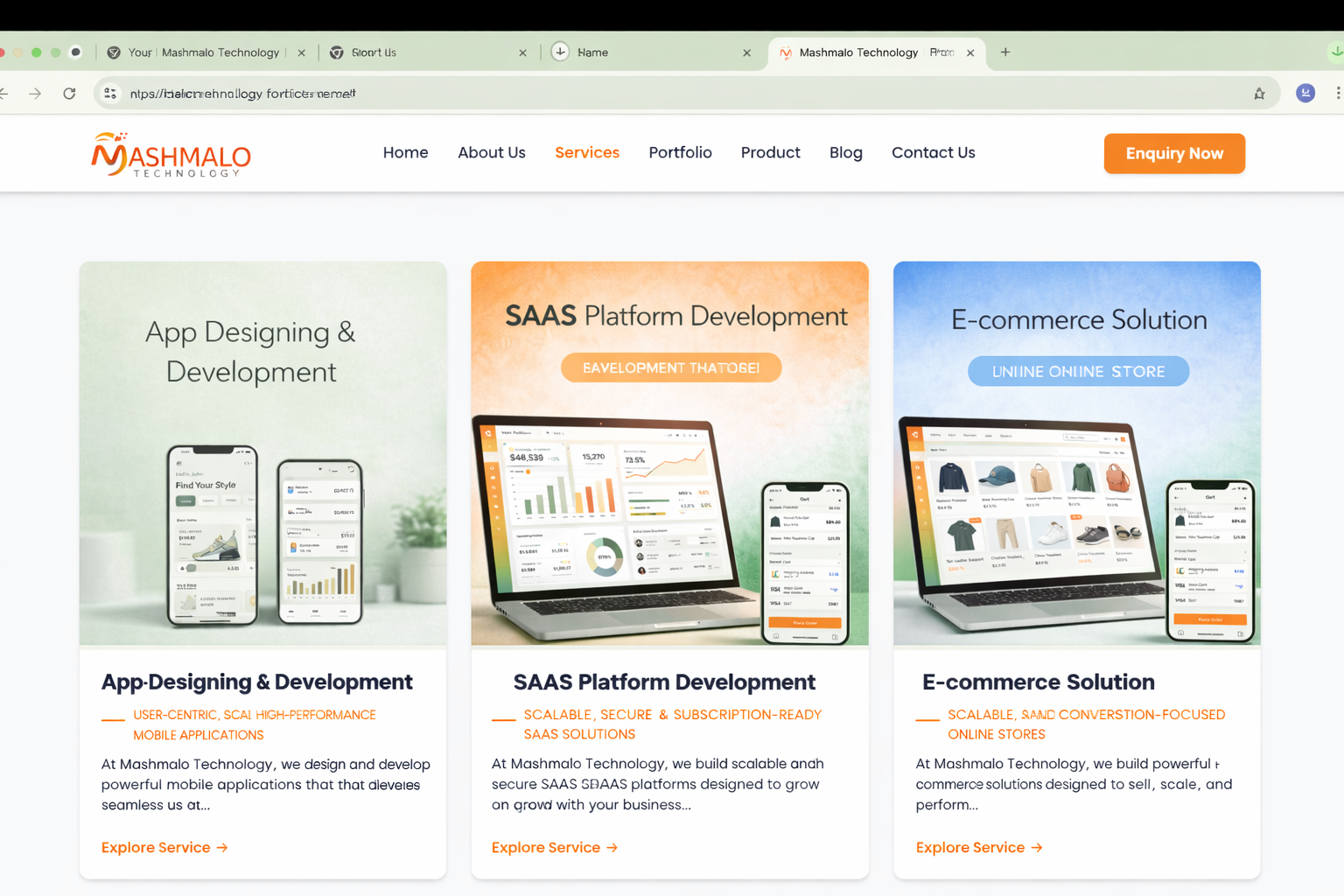Explore the SAAS Platform Development service
This screenshot has width=1344, height=896.
554,847
